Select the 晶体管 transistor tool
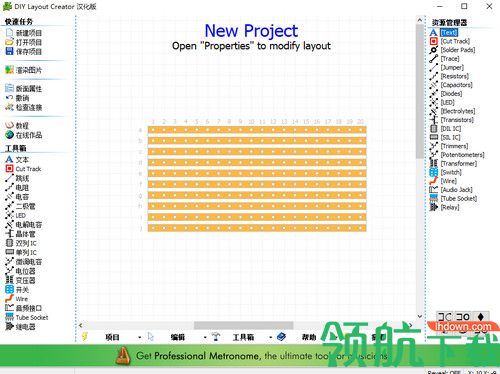 click(x=21, y=234)
